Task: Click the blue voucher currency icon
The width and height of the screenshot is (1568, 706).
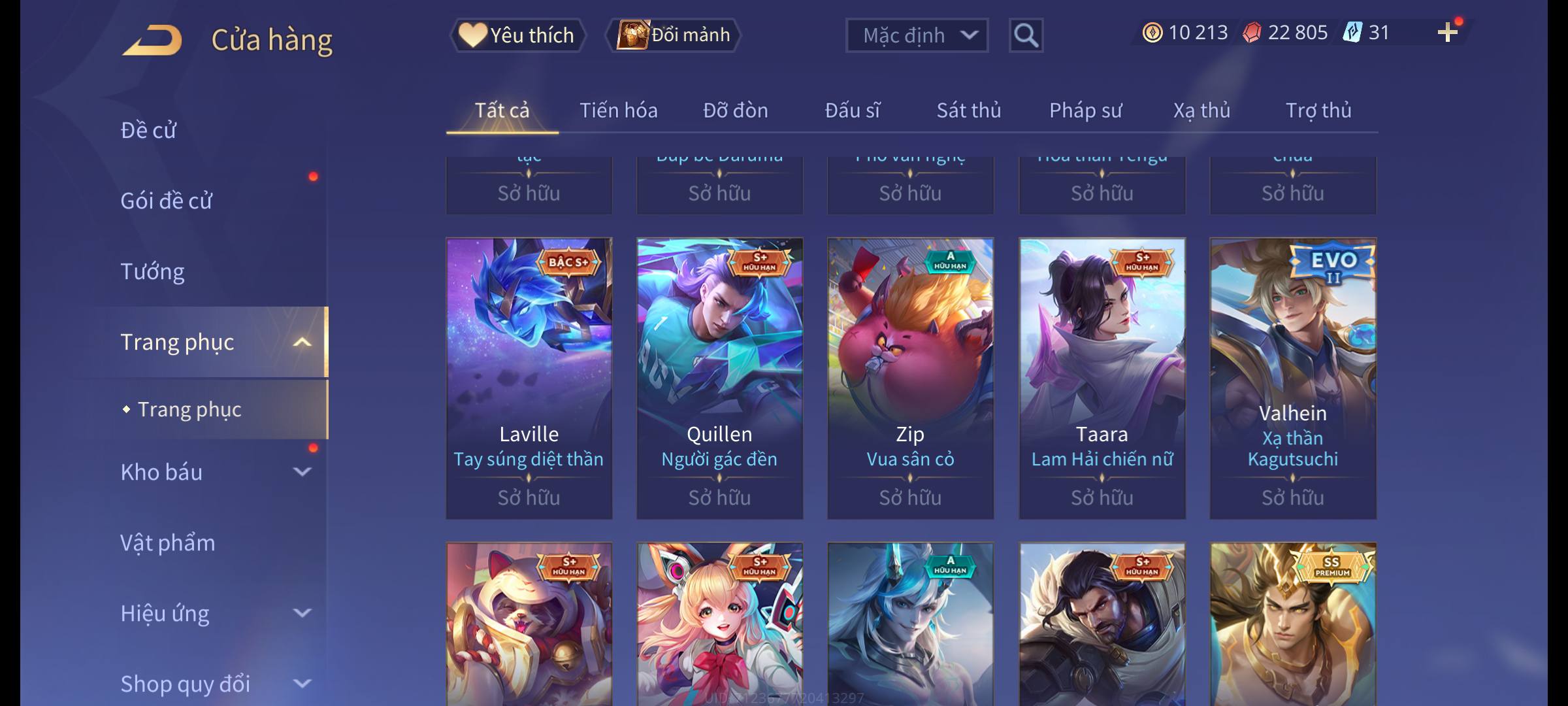Action: coord(1352,33)
